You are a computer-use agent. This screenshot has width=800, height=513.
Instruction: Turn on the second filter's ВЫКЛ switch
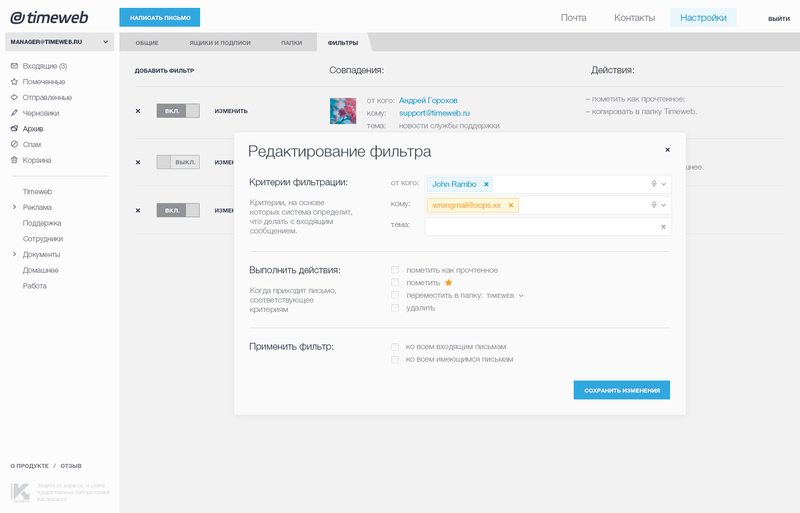(178, 162)
